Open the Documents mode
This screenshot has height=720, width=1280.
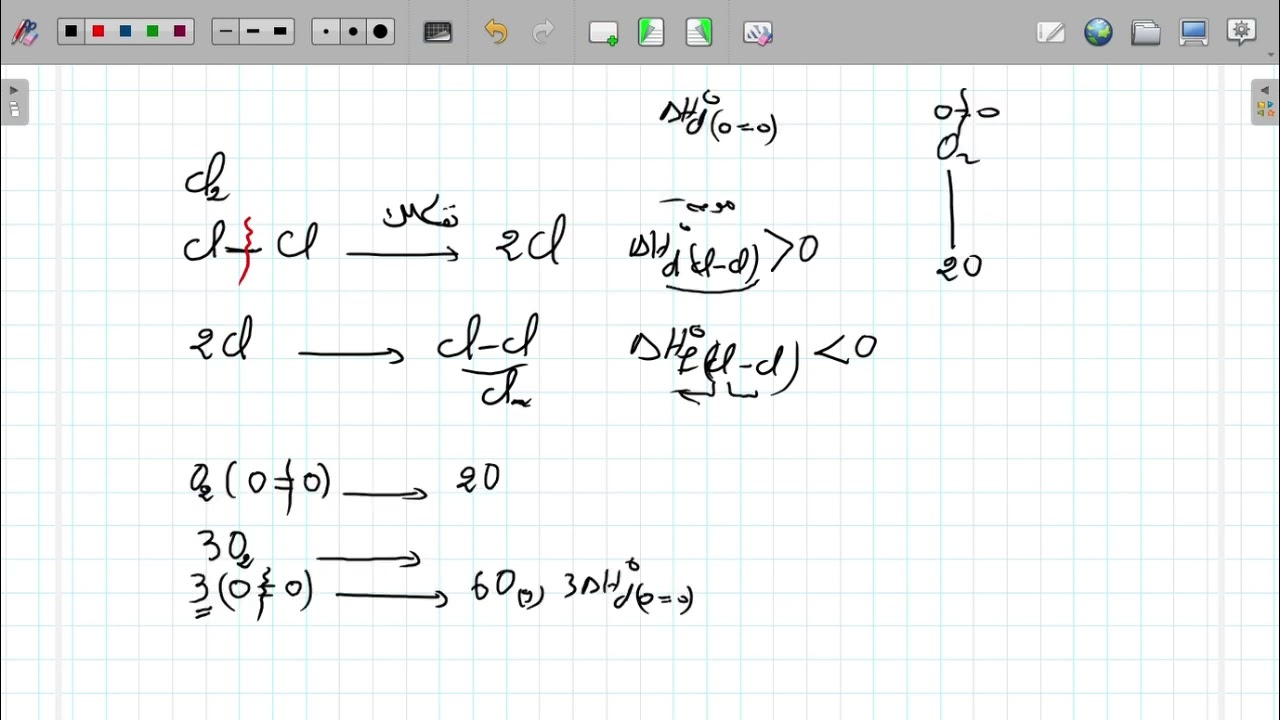point(1146,32)
